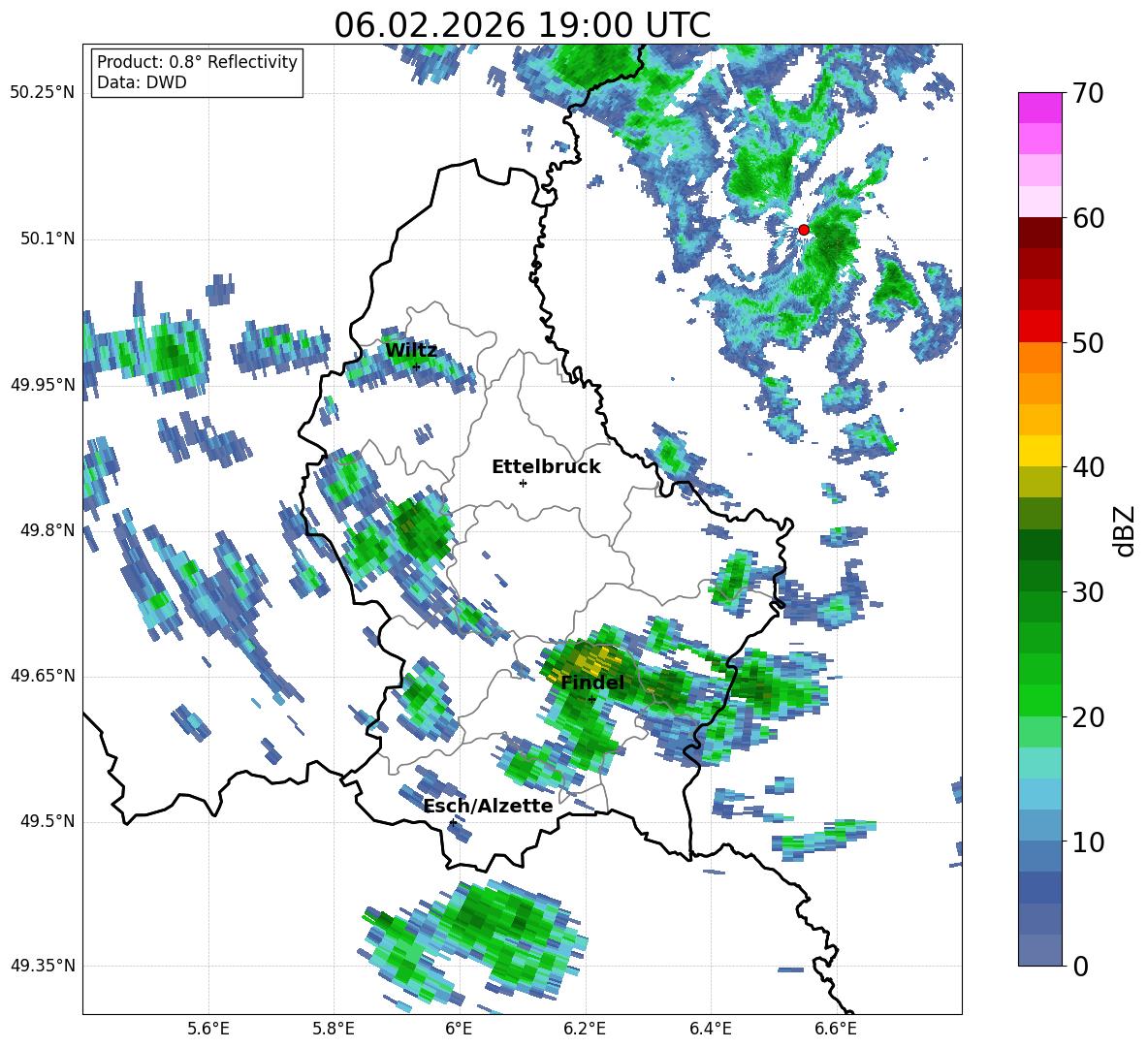
Task: Click the dark red colorbar band below 60
Action: click(1039, 233)
